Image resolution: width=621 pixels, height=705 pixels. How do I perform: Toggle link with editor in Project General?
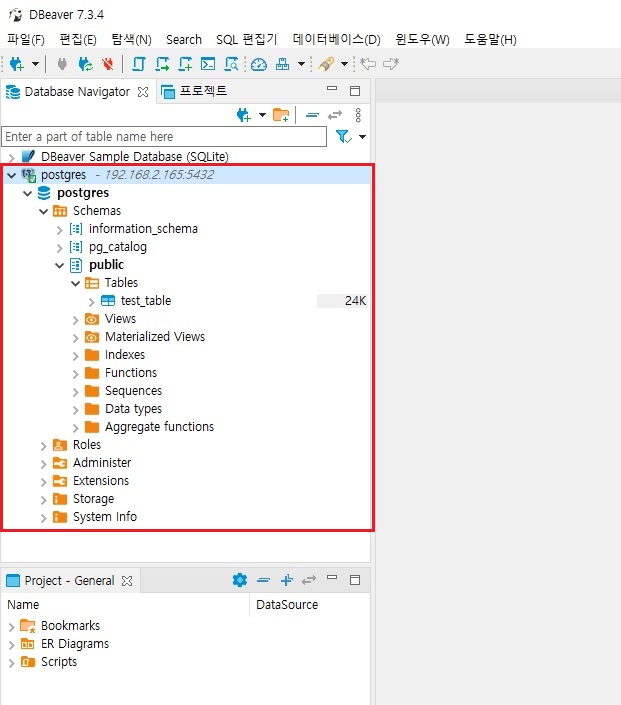[x=309, y=580]
